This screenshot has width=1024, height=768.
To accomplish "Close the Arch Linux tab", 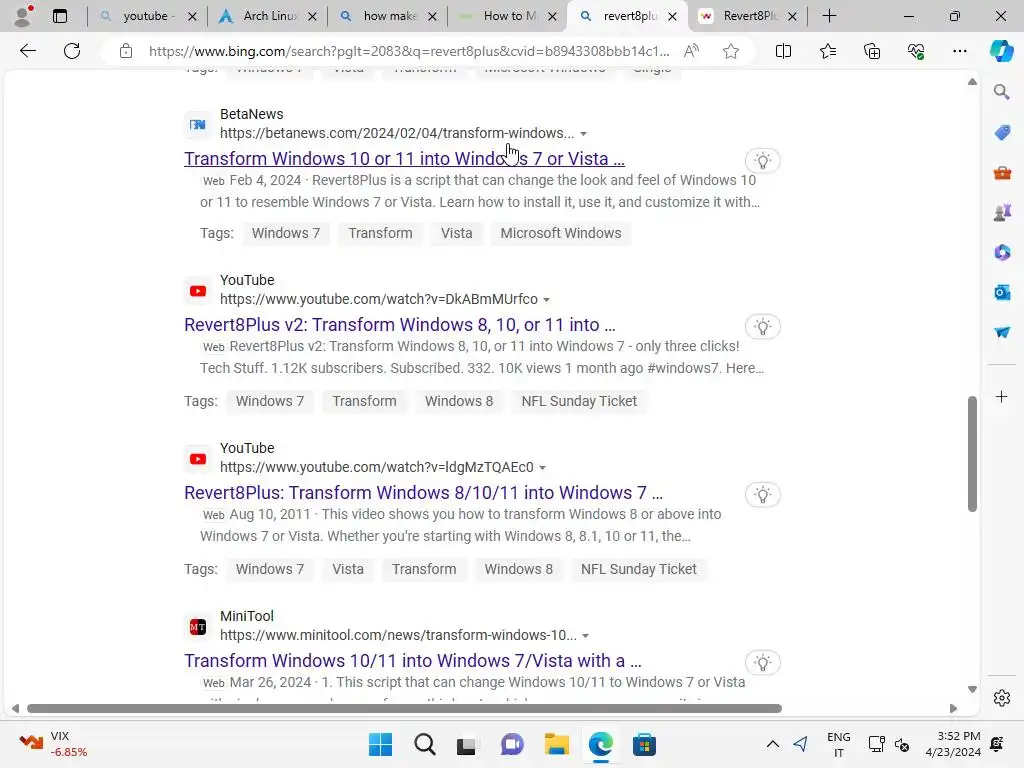I will click(x=312, y=16).
